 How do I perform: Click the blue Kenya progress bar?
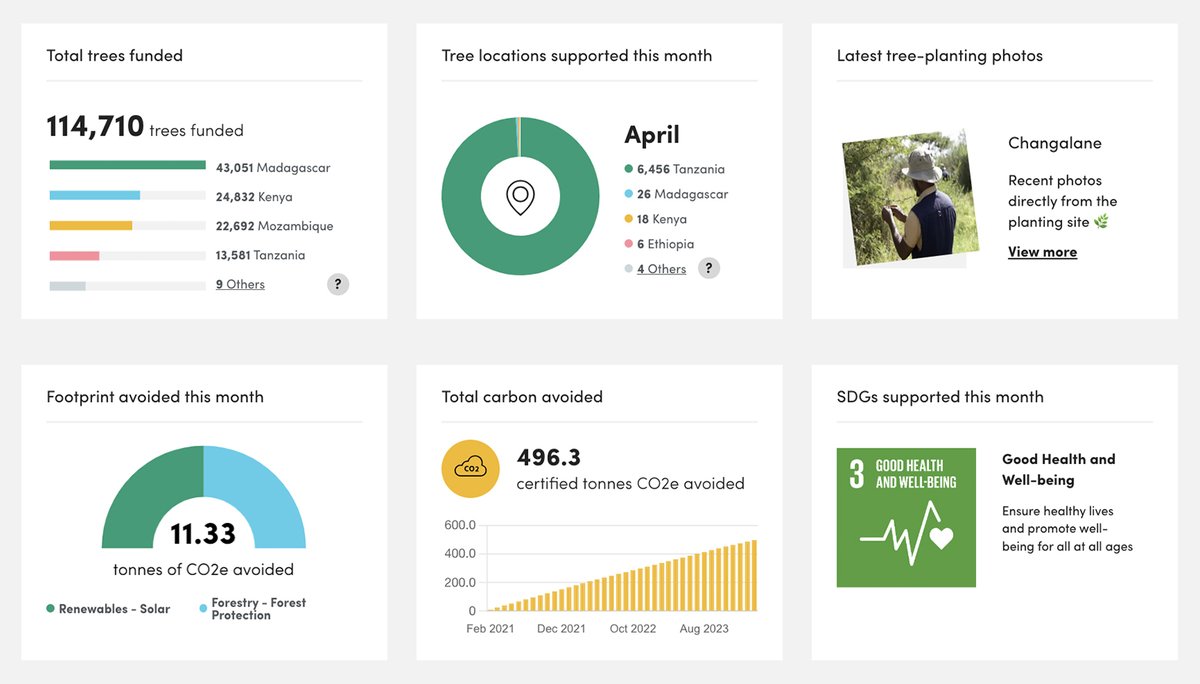click(95, 196)
